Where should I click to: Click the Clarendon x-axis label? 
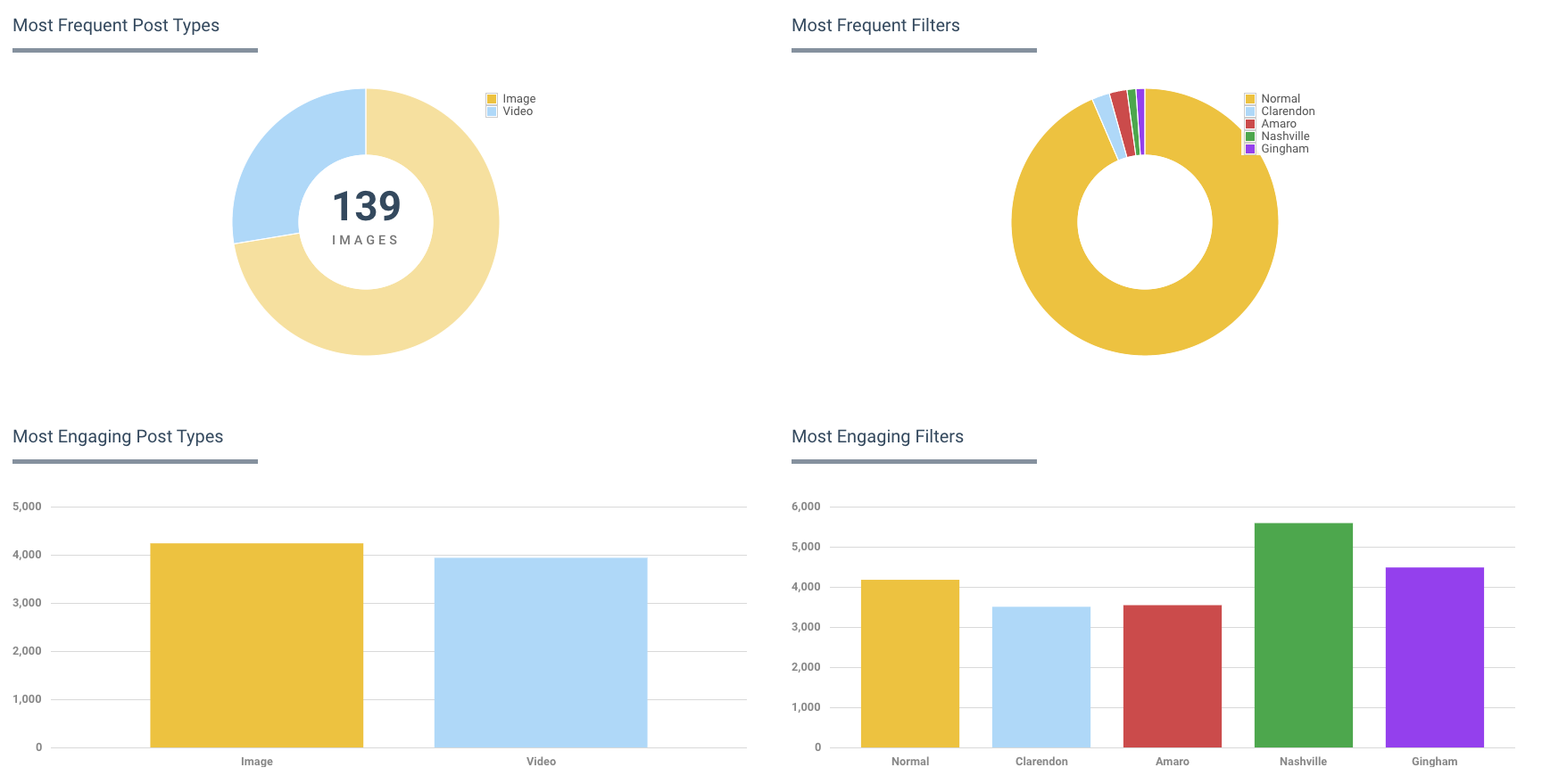click(1041, 762)
